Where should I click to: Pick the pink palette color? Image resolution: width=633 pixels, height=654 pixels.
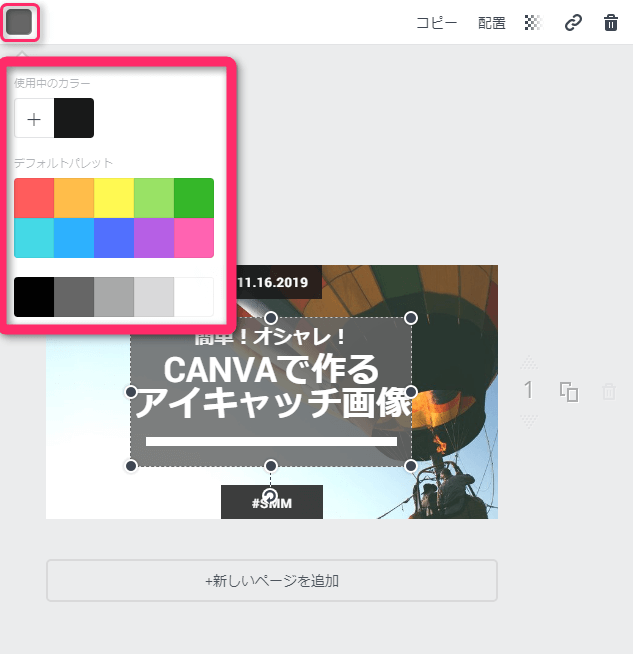[194, 238]
